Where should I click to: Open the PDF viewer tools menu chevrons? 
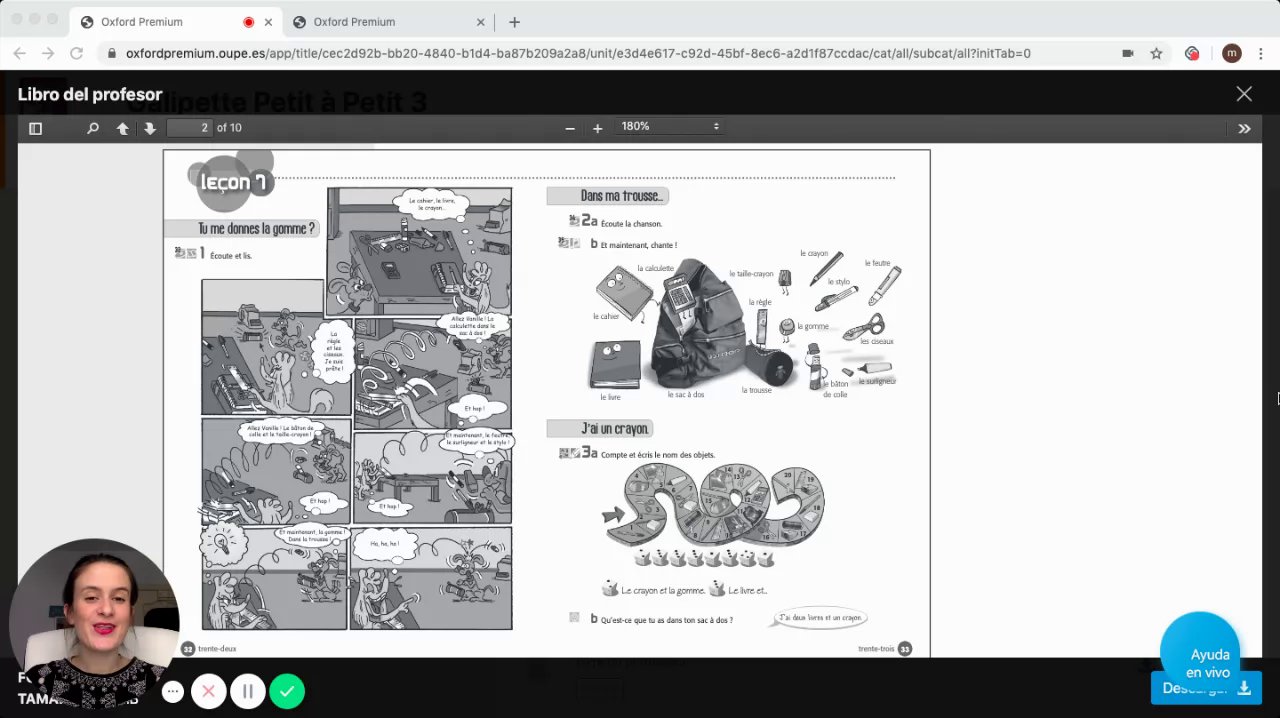(x=1244, y=128)
